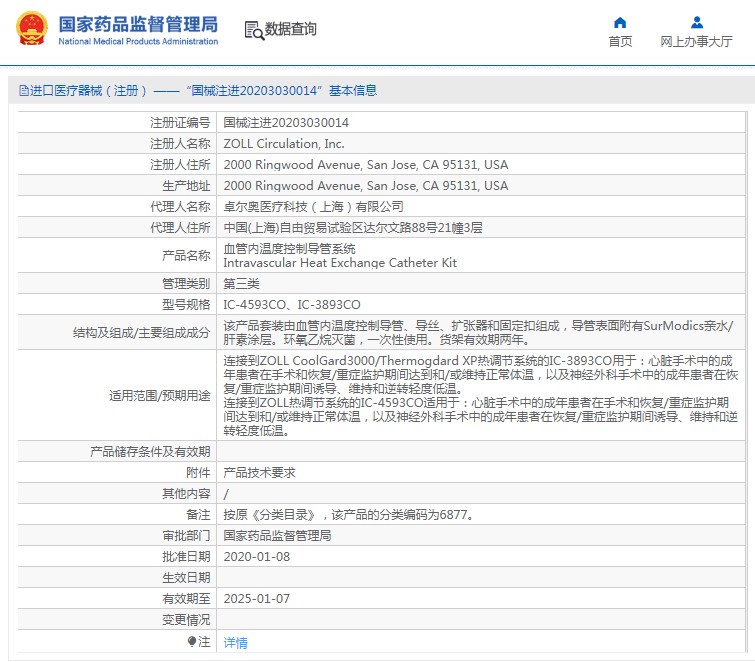Click the 其他内容 slash value
Image resolution: width=755 pixels, height=662 pixels.
pyautogui.click(x=226, y=494)
